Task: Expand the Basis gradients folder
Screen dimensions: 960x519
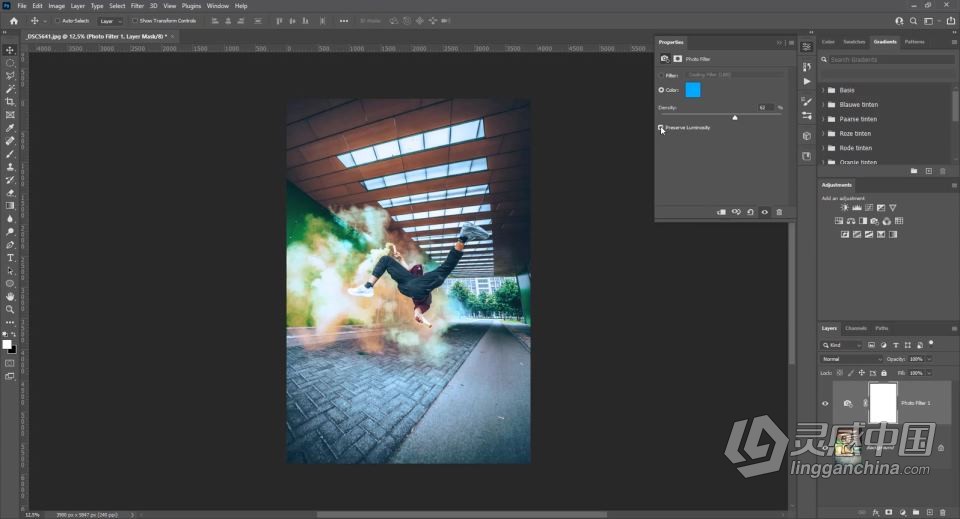Action: (823, 90)
